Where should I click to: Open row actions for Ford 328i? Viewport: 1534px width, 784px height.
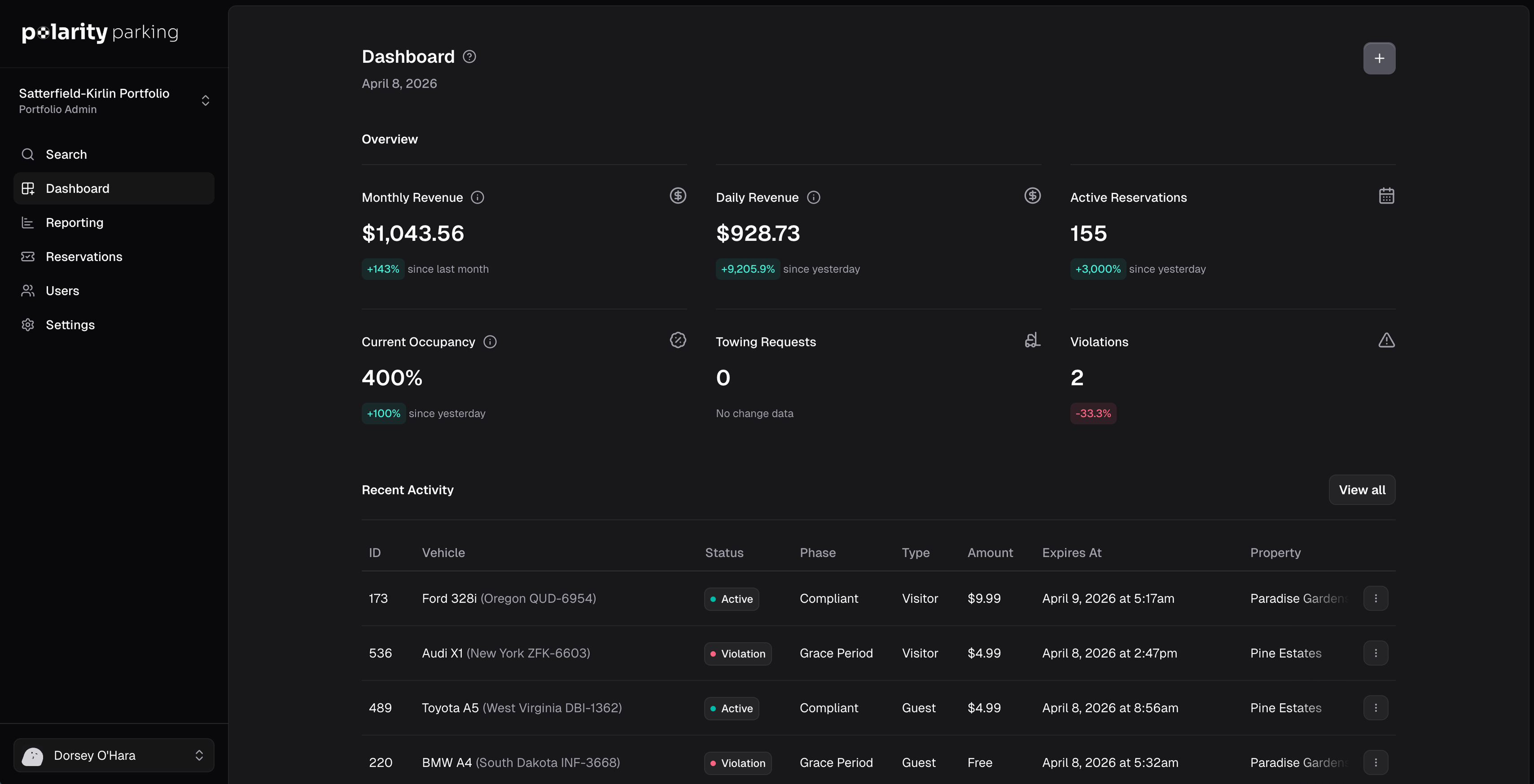click(x=1376, y=598)
